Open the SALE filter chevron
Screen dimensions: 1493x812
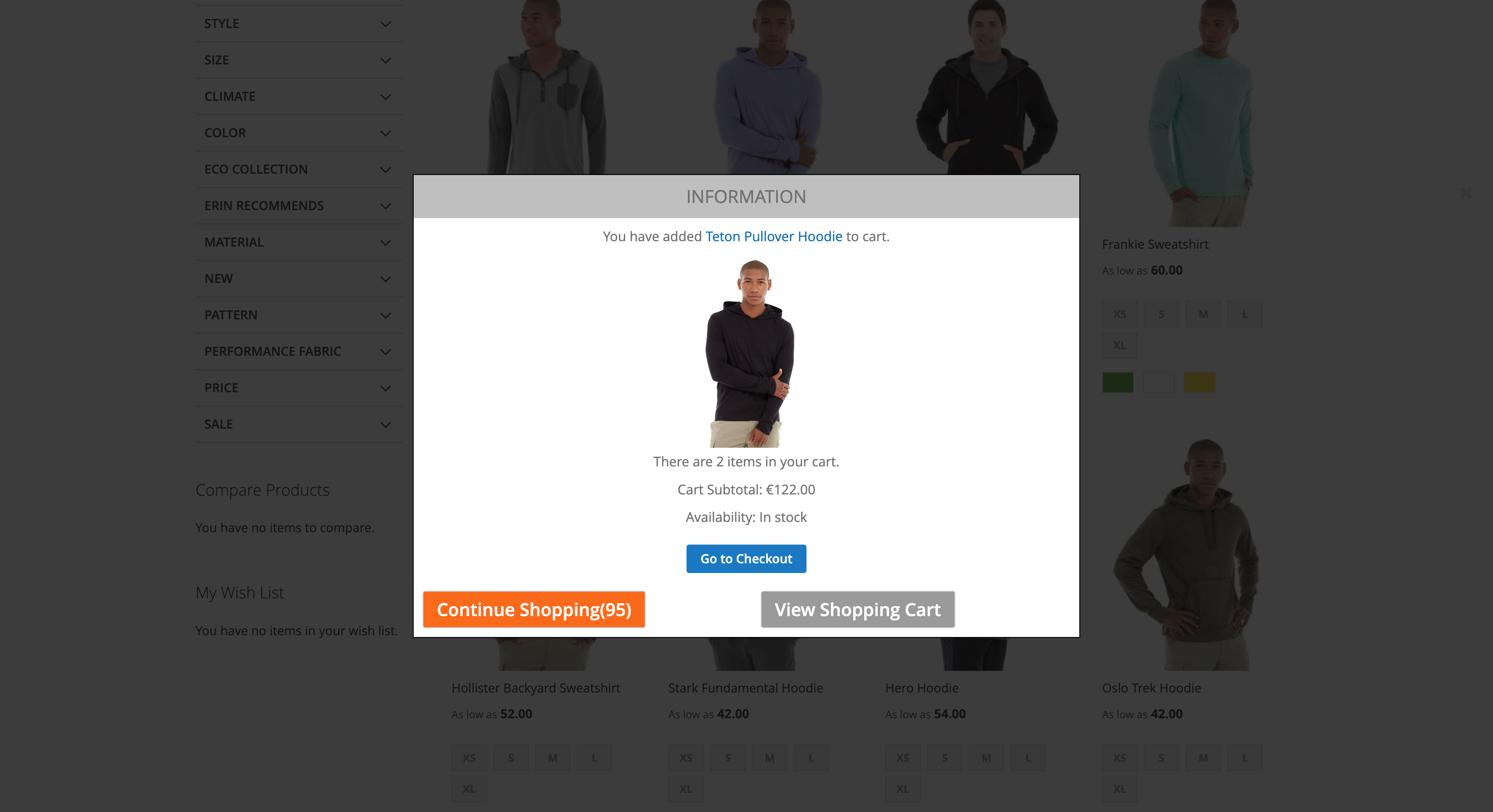(x=385, y=424)
